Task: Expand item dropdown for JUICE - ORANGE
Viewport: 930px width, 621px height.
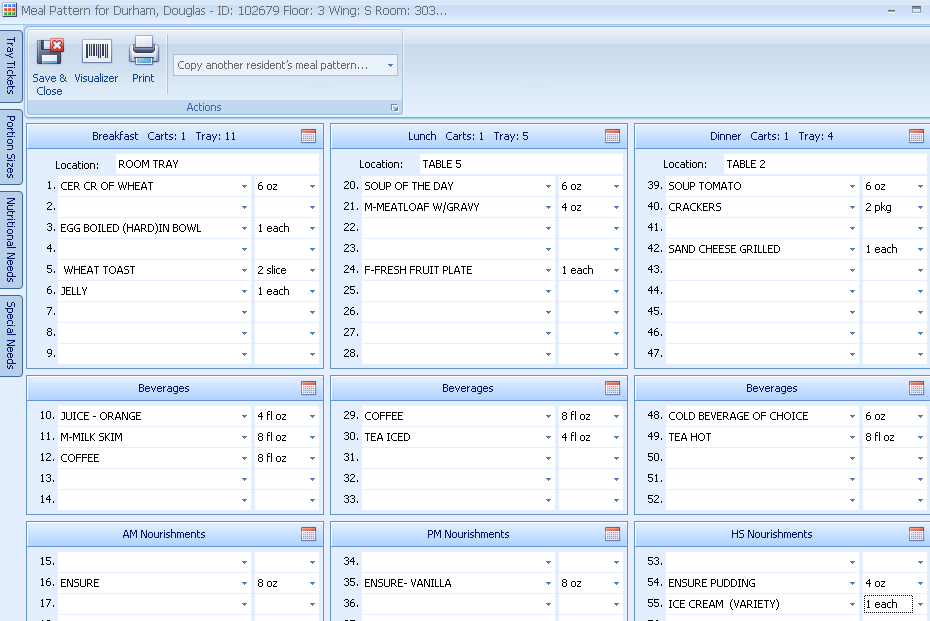Action: [244, 416]
